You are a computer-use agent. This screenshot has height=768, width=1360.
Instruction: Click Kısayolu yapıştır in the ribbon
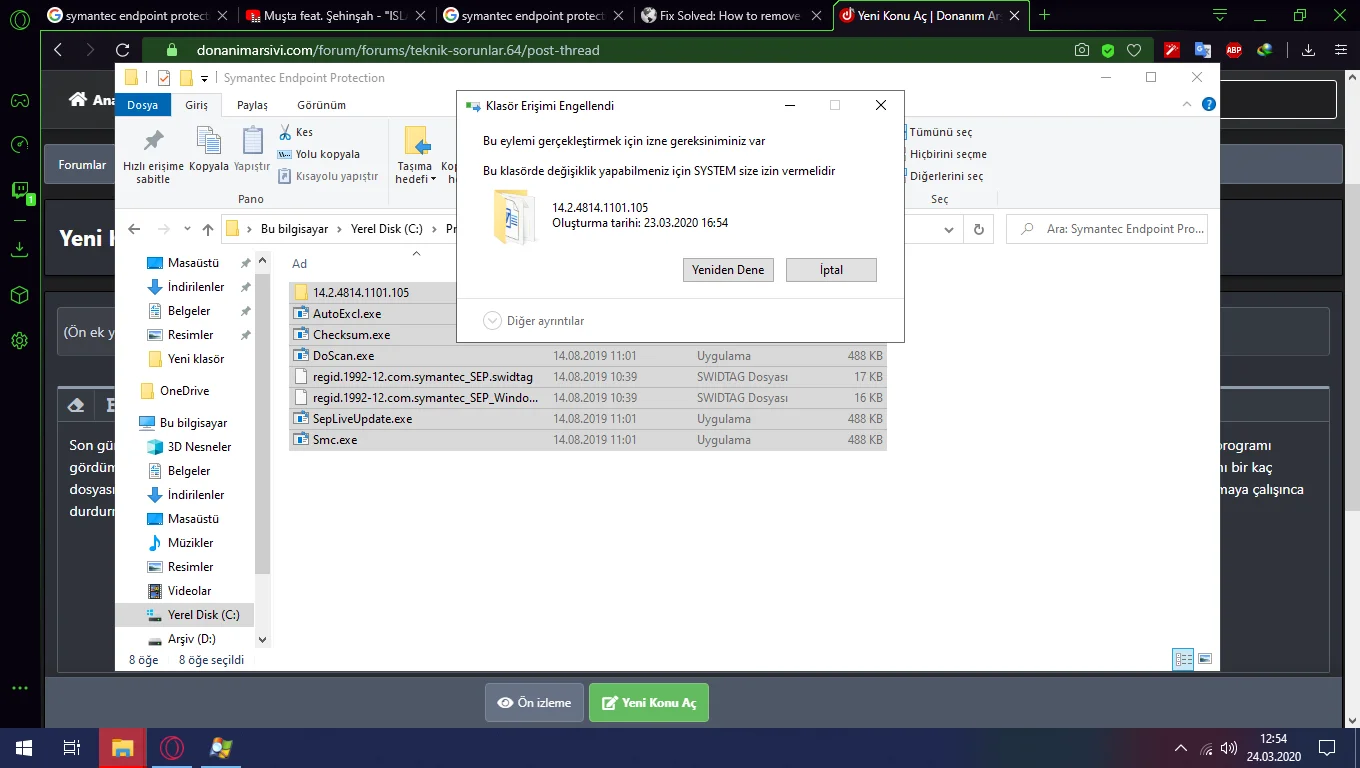pos(328,176)
